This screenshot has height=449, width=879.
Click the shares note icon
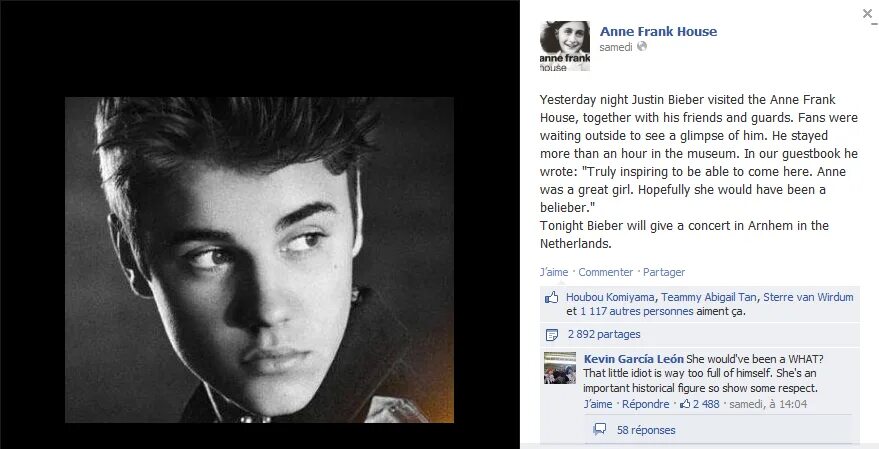click(552, 335)
